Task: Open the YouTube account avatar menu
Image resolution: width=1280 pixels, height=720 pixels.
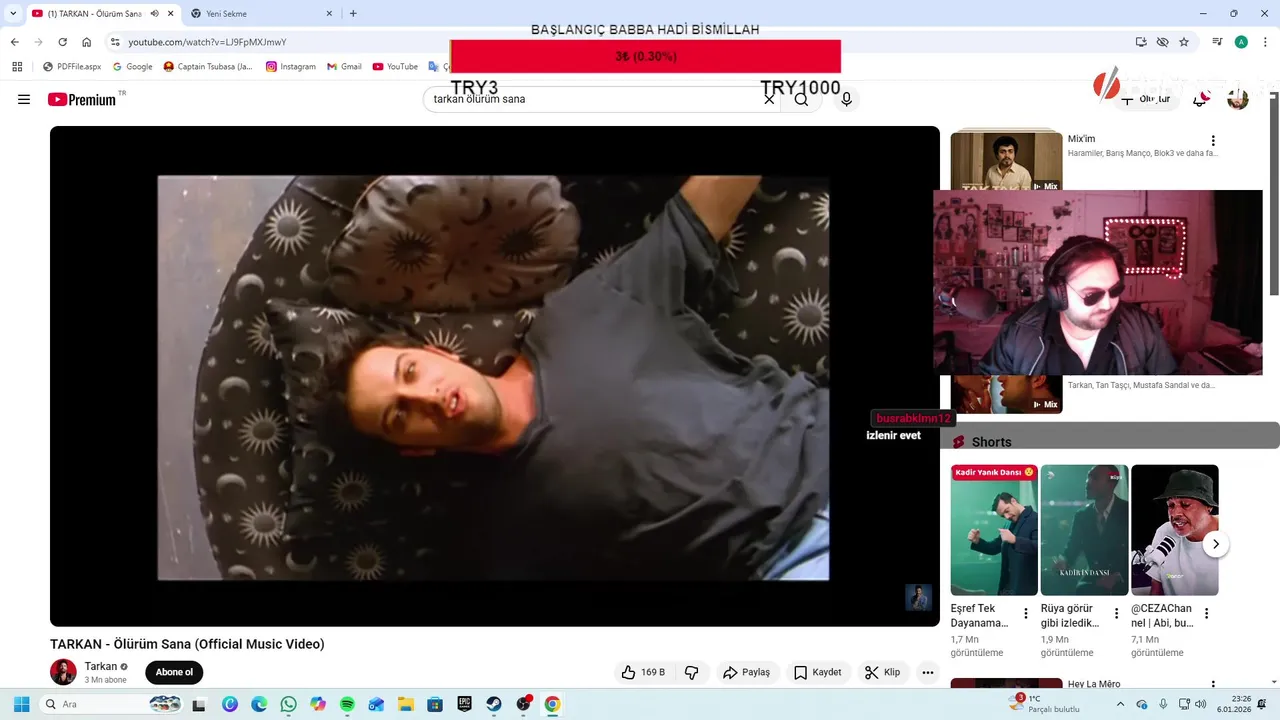Action: tap(1238, 99)
